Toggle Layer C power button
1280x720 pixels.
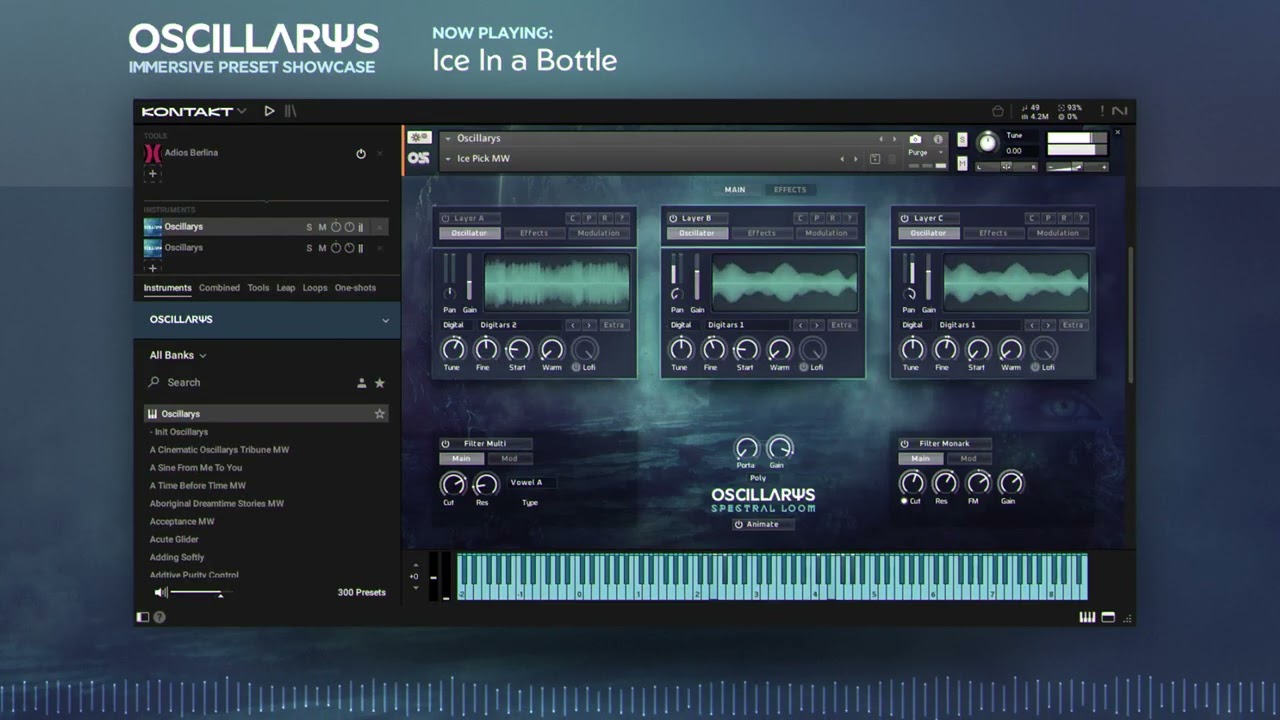point(904,218)
